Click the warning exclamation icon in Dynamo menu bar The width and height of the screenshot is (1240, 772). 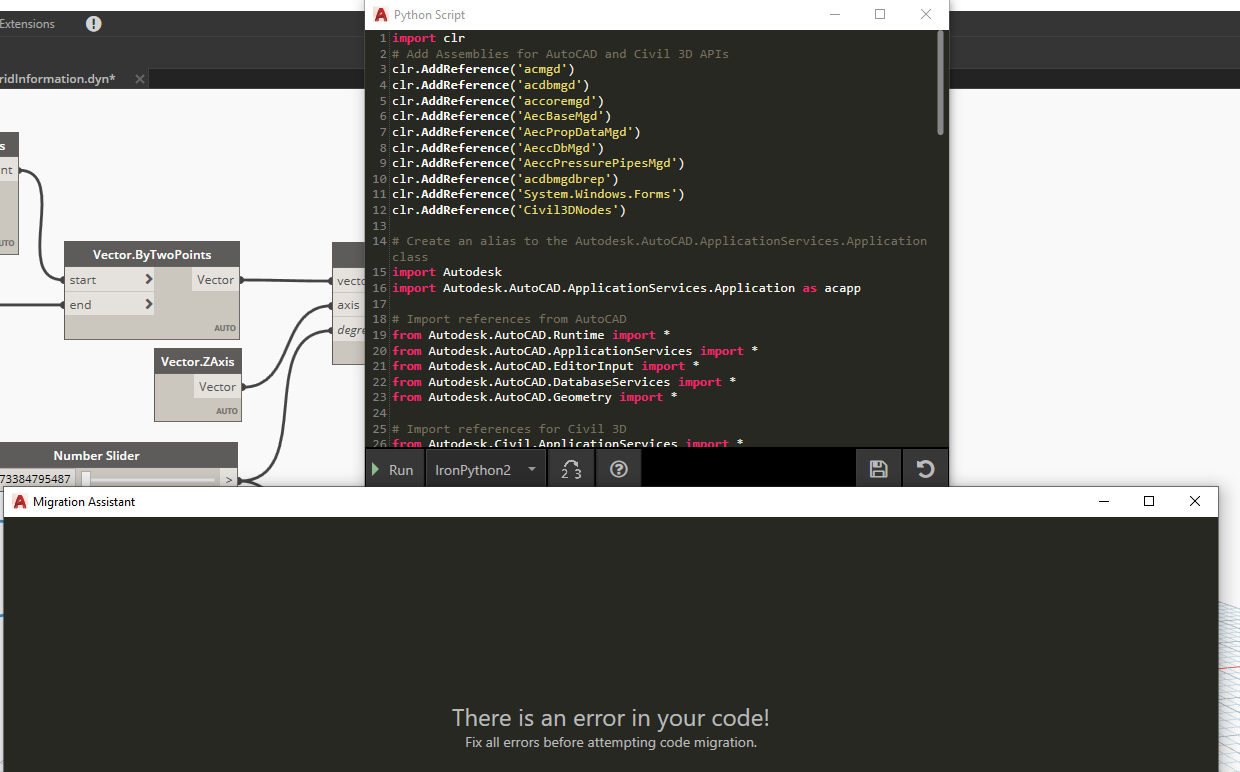click(x=94, y=24)
